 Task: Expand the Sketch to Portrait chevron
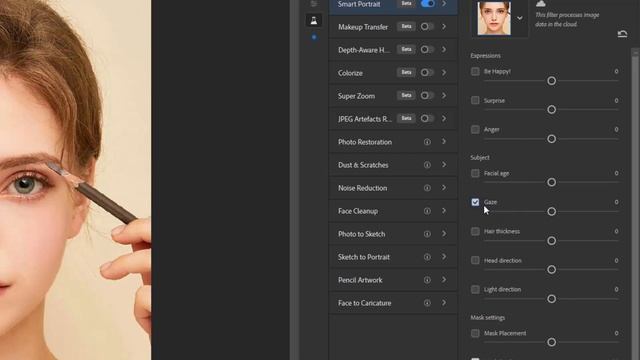point(444,257)
